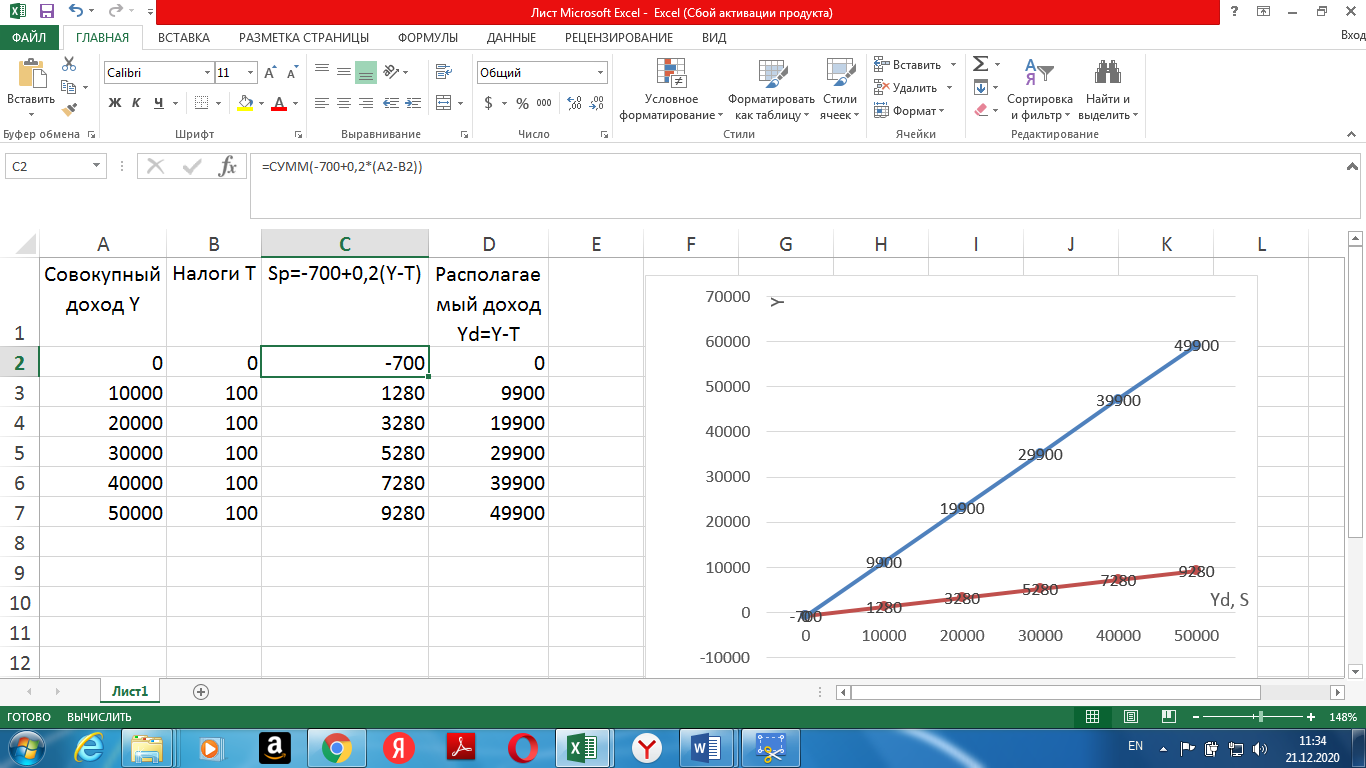Viewport: 1366px width, 768px height.
Task: Open the Name Box dropdown arrow
Action: [x=97, y=167]
